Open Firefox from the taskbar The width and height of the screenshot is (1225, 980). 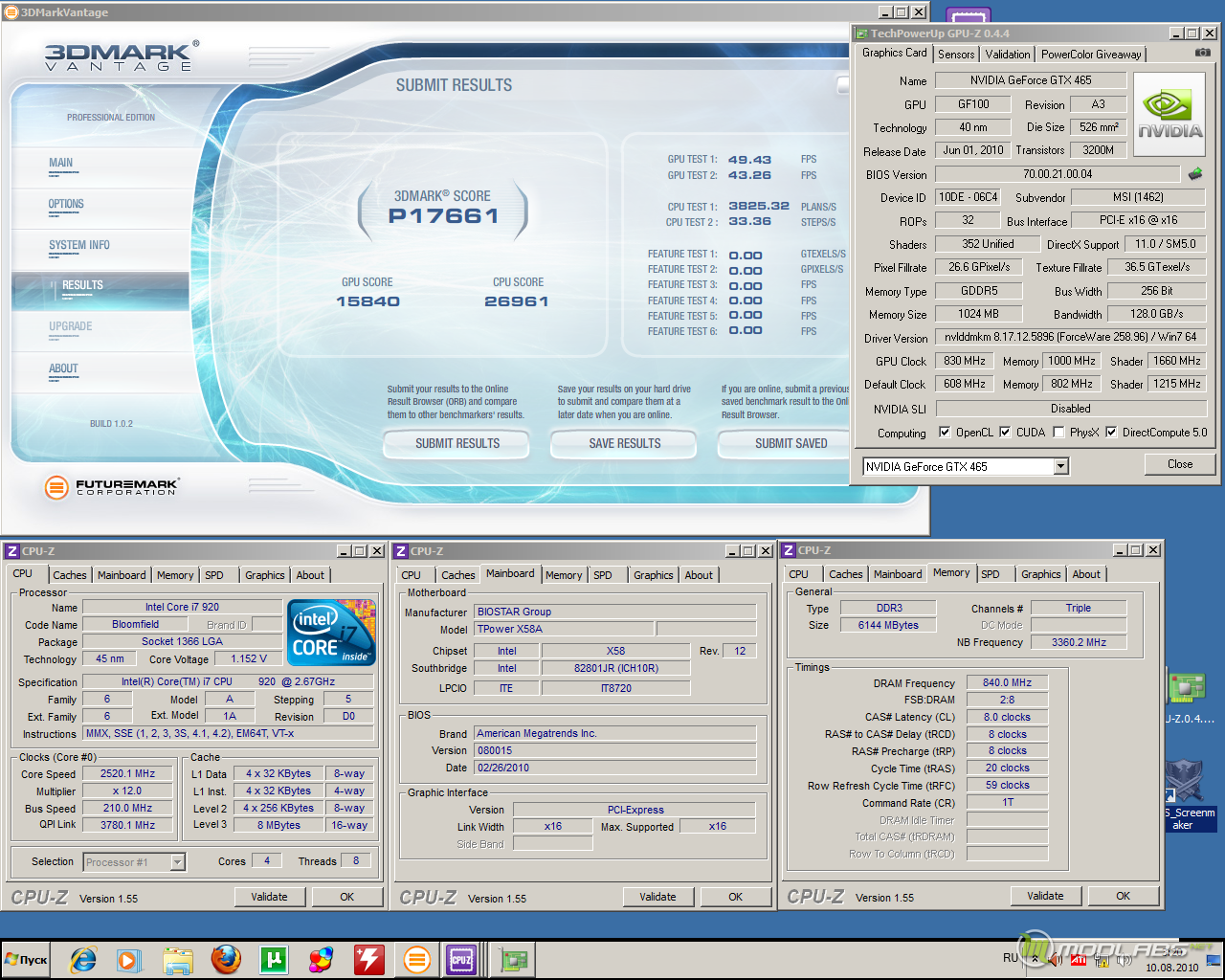(226, 959)
